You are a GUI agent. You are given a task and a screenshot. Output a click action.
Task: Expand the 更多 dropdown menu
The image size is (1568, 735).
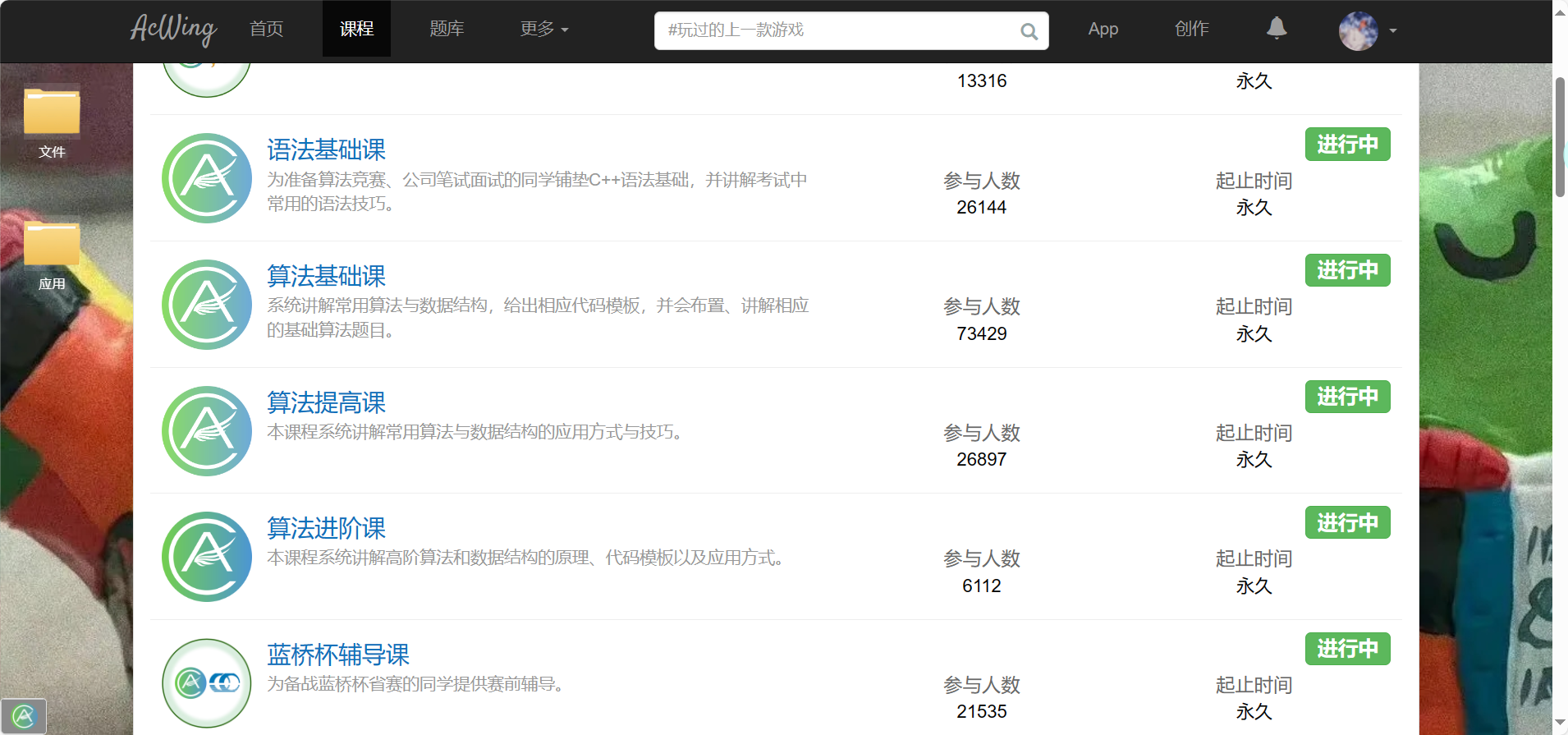click(544, 29)
